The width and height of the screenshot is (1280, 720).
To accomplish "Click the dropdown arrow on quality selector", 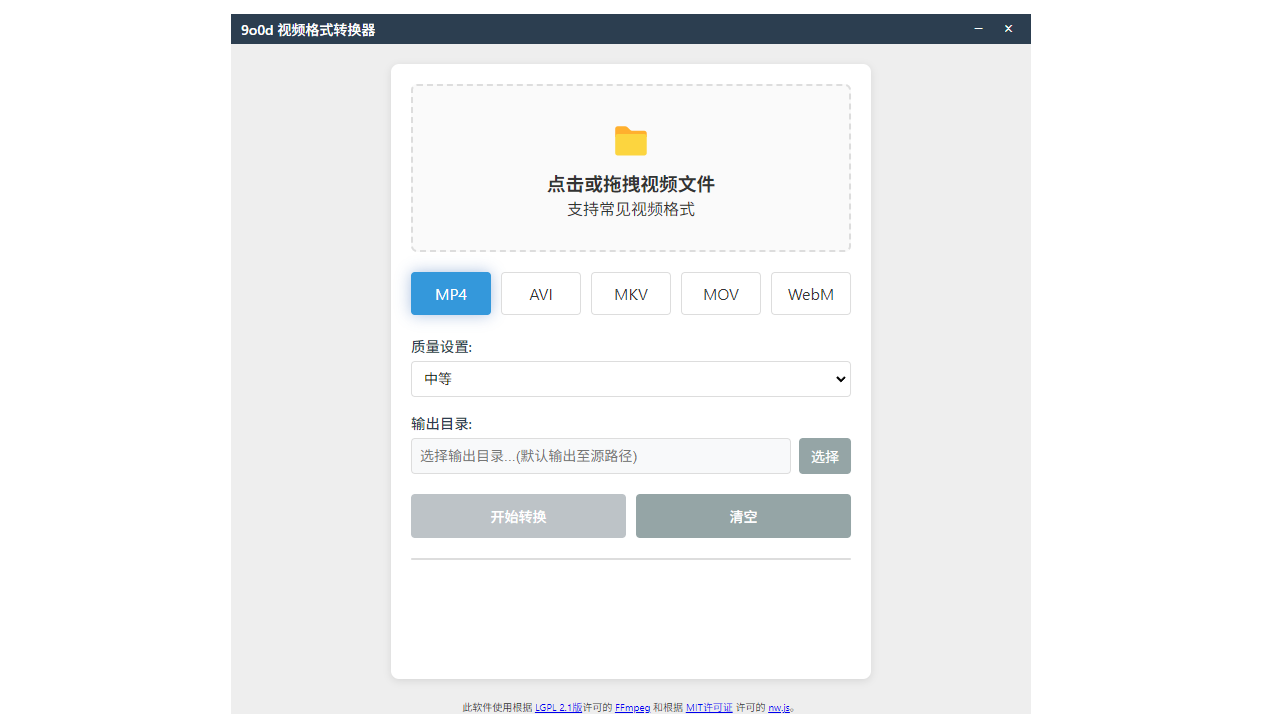I will click(840, 379).
